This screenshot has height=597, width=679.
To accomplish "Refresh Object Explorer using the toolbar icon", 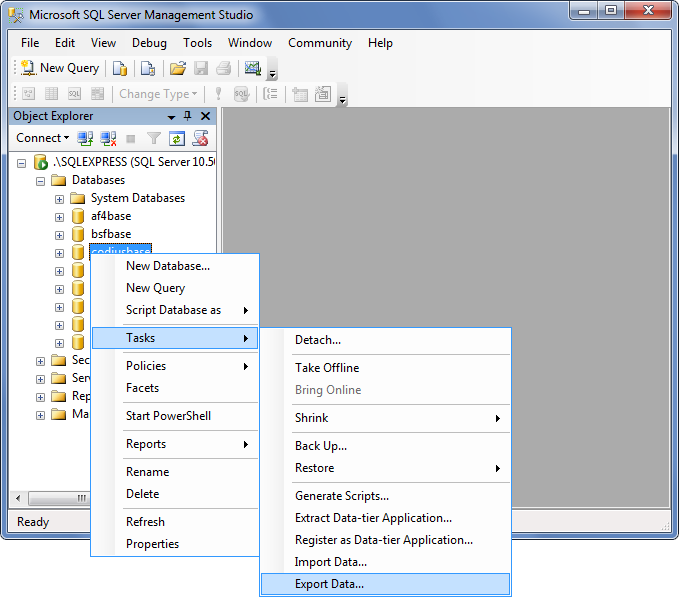I will (177, 138).
